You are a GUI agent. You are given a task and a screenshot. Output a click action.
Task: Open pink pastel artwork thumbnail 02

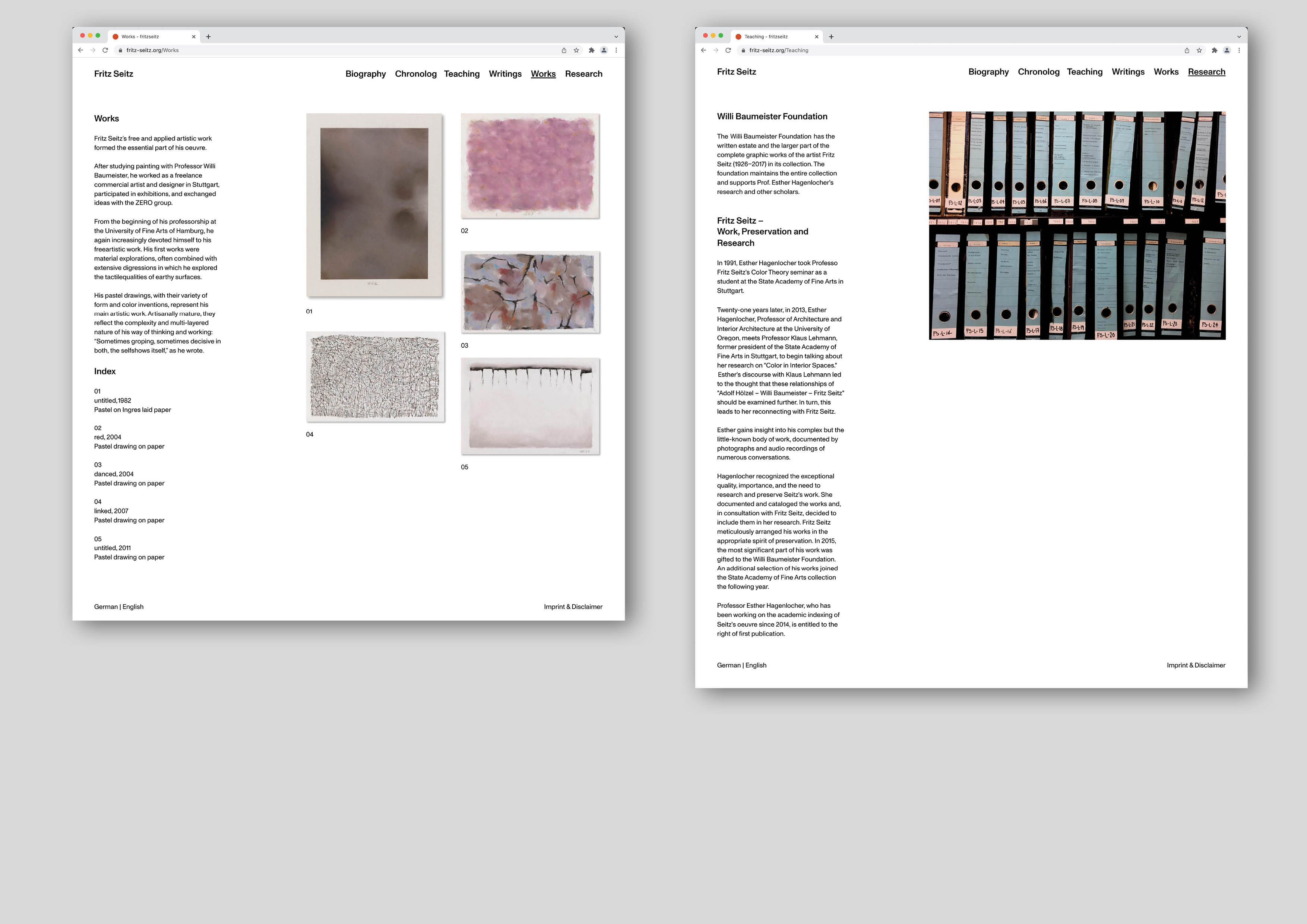(x=530, y=166)
